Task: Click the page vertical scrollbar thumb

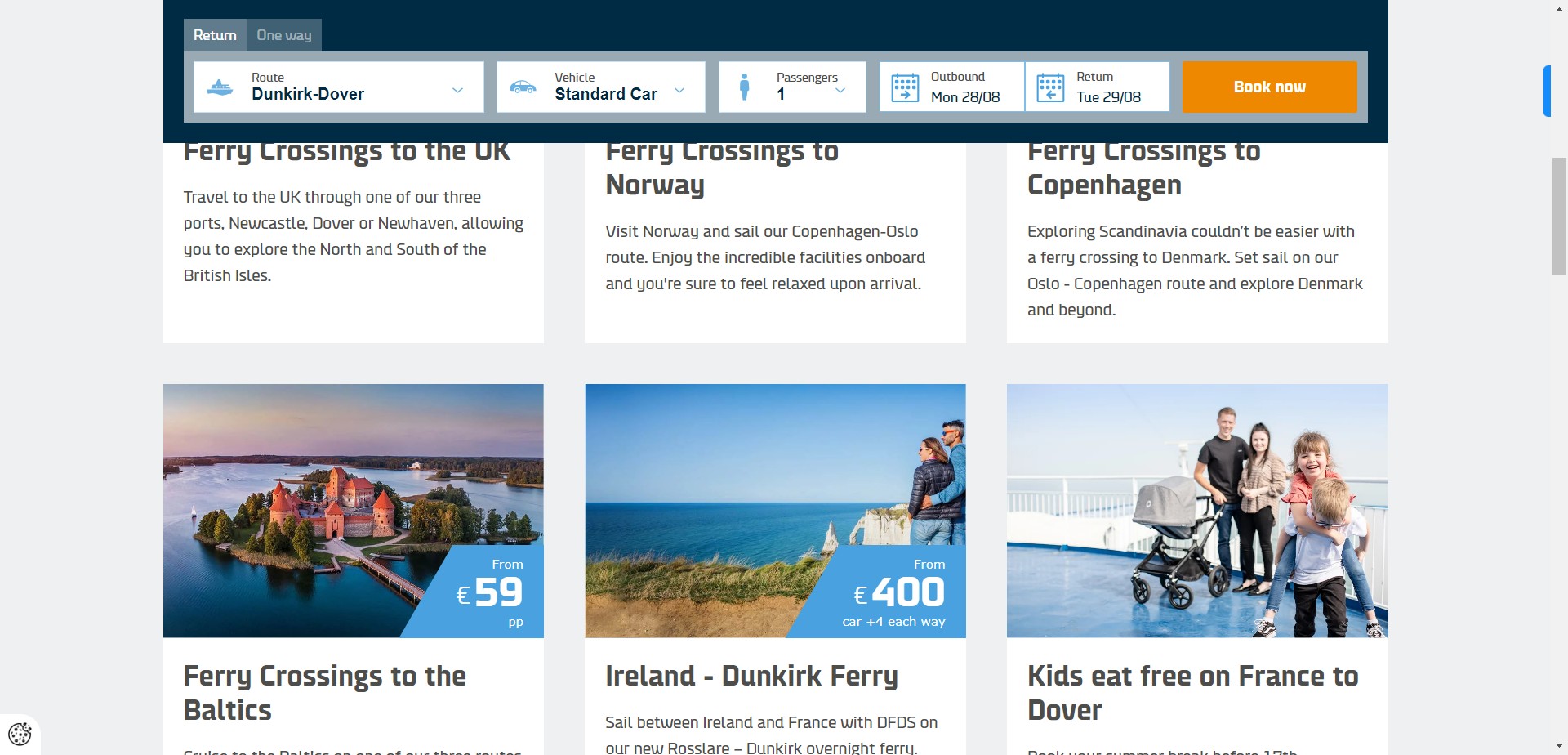Action: 1558,216
